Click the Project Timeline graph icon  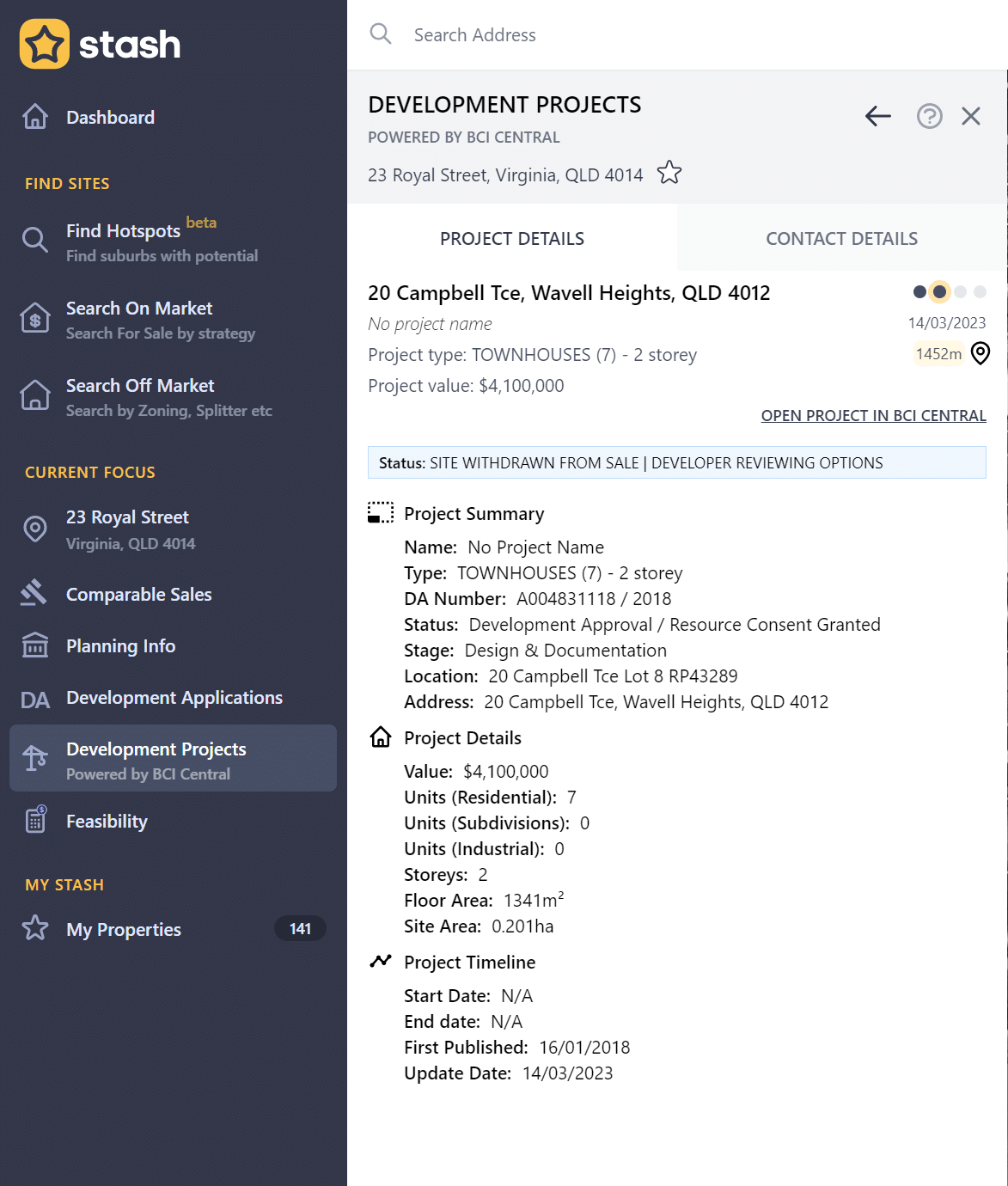point(381,961)
